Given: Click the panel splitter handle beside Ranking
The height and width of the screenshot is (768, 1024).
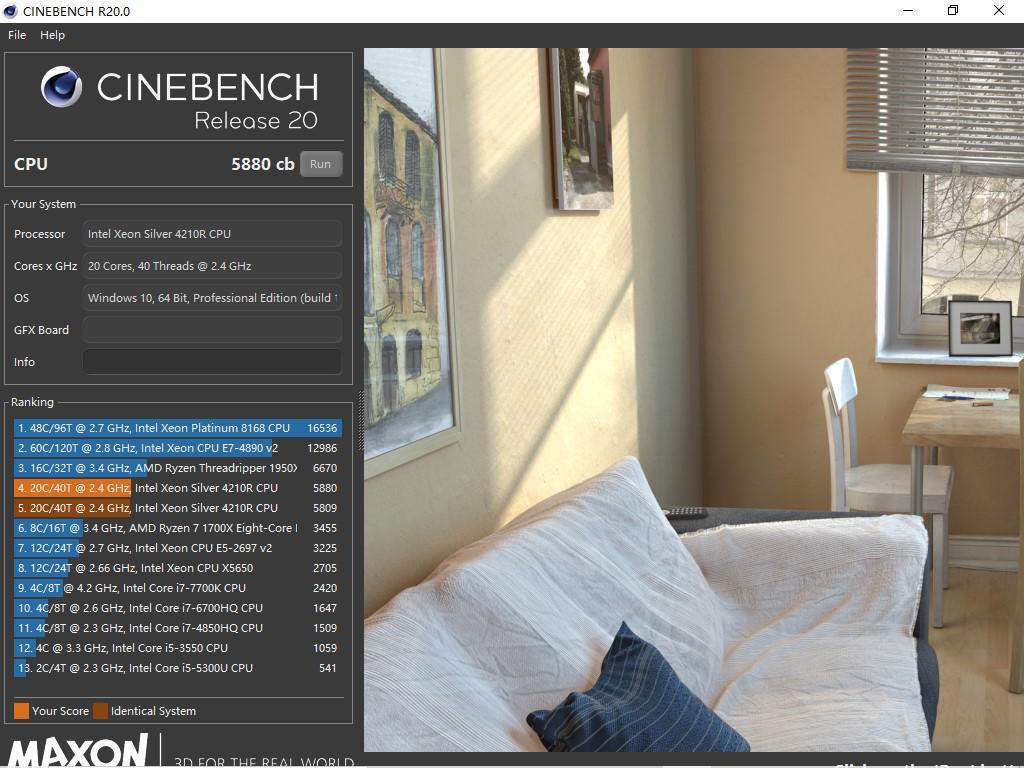Looking at the screenshot, I should tap(360, 421).
